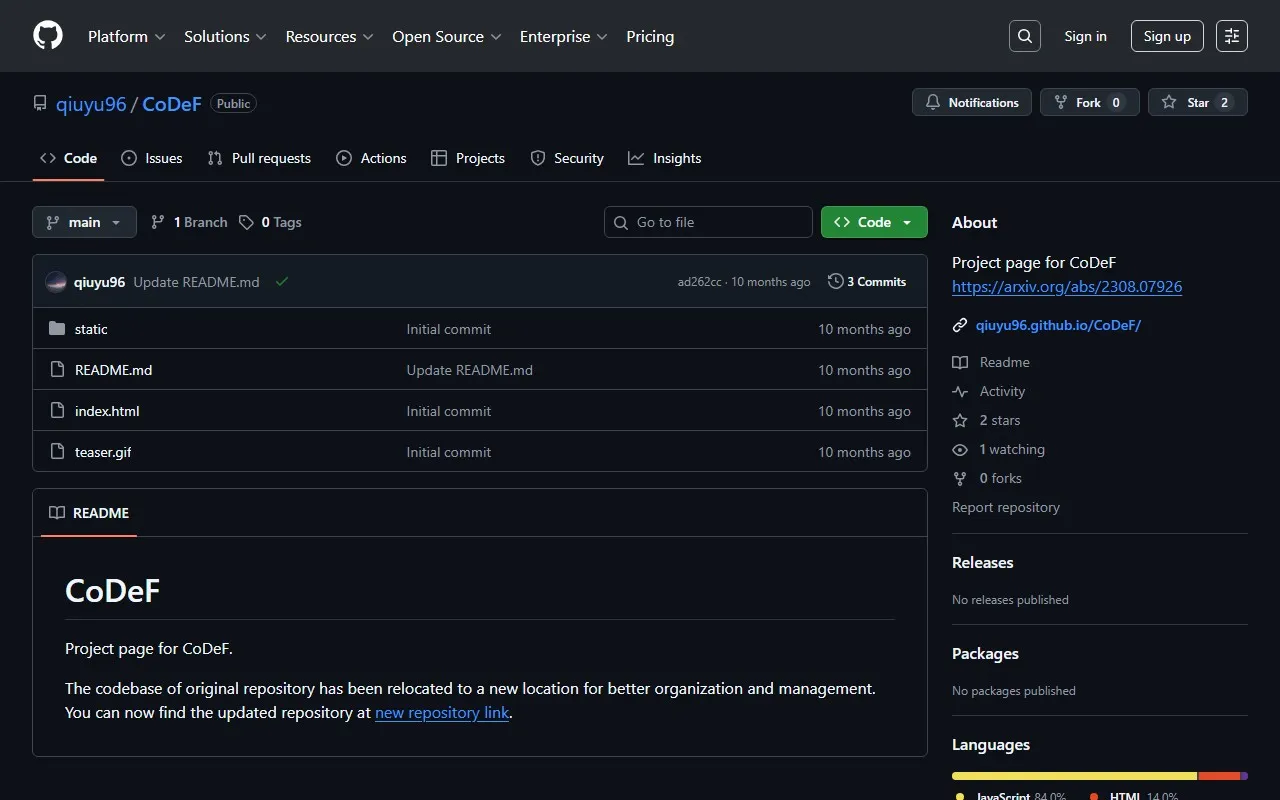Click qiuyu96 avatar in commit row
The image size is (1280, 800).
pos(57,282)
